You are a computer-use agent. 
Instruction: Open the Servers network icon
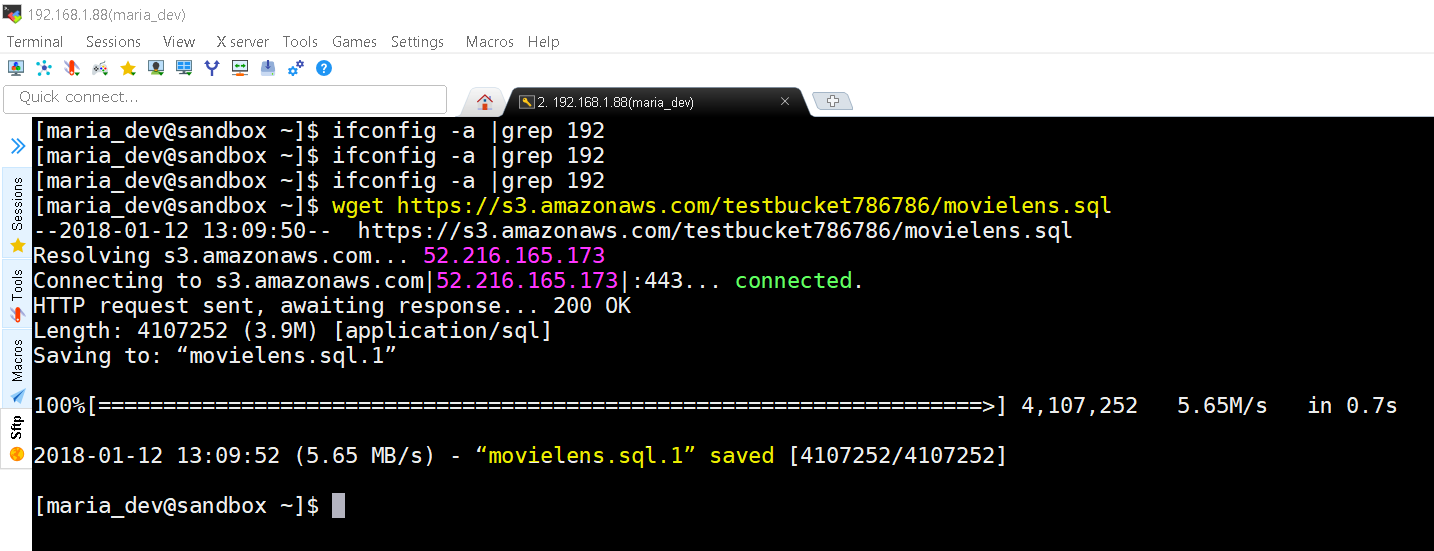44,68
